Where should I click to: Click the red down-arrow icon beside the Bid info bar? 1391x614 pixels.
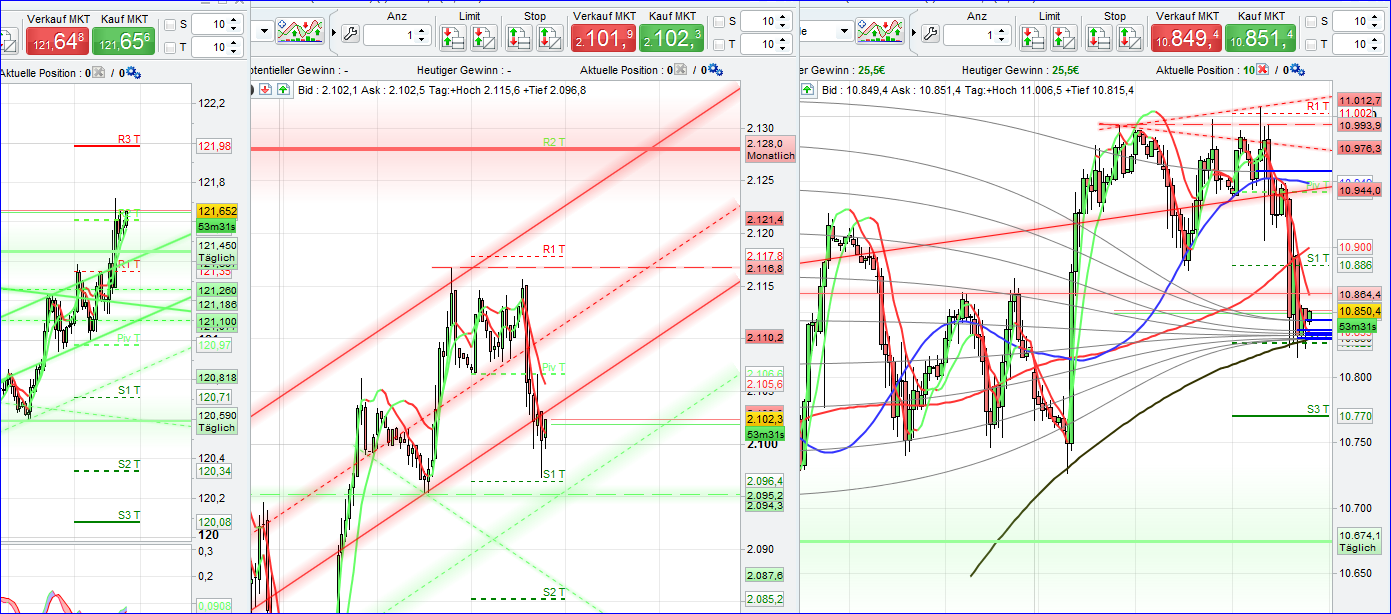click(265, 90)
